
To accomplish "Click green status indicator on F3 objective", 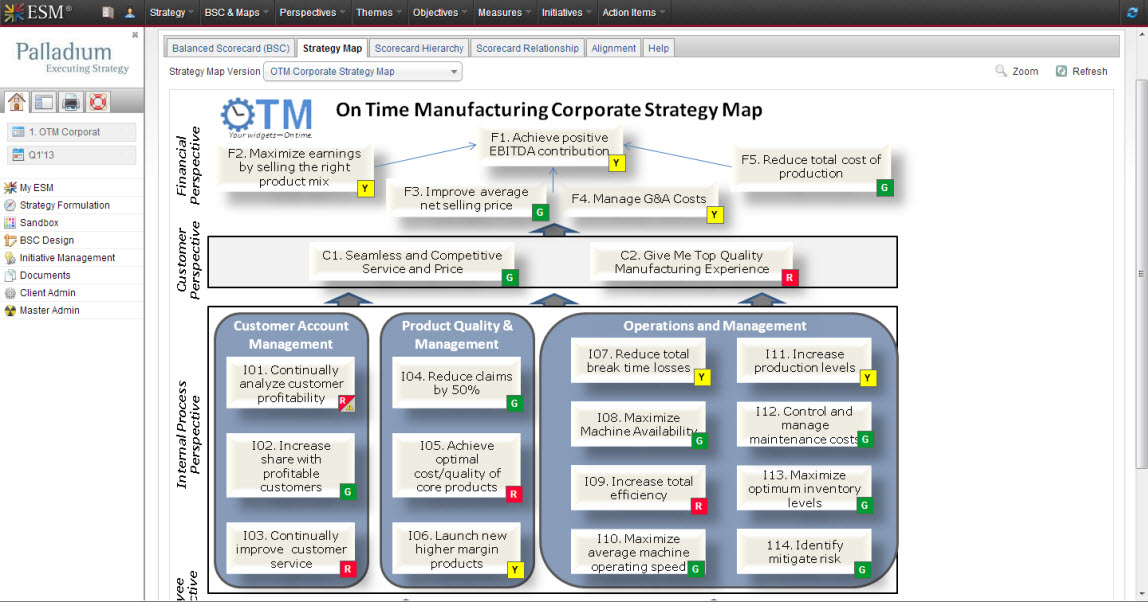I will pyautogui.click(x=540, y=212).
